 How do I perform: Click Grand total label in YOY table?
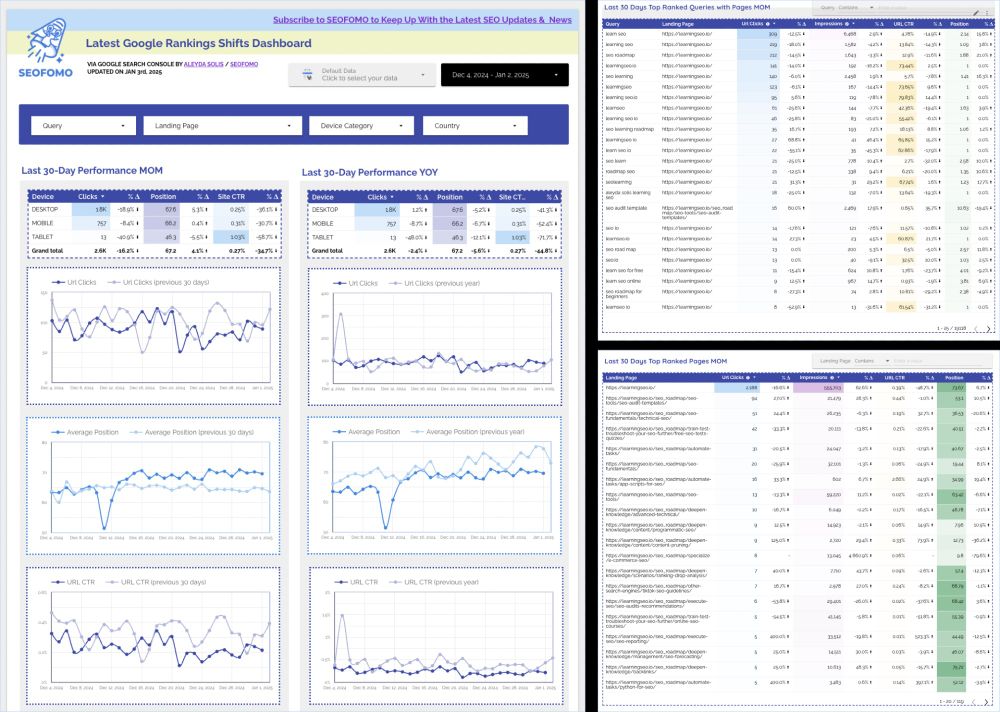tap(327, 251)
